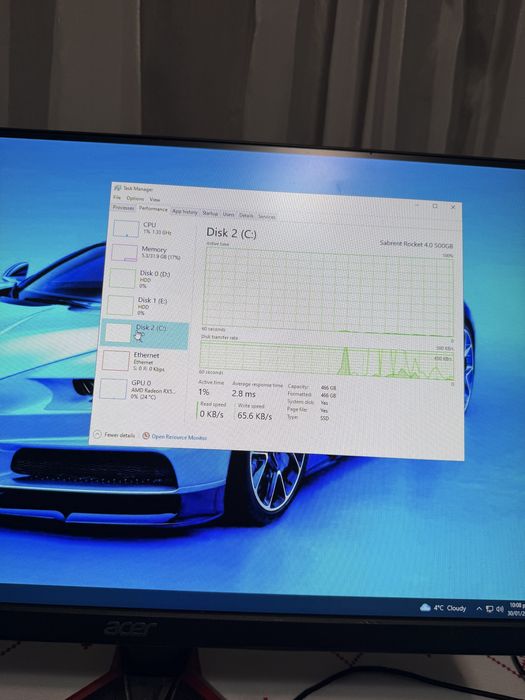525x700 pixels.
Task: Select the Ethernet performance item
Action: [144, 361]
